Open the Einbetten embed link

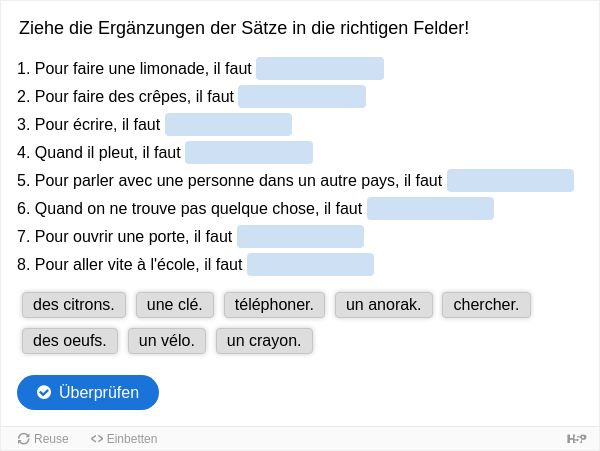click(x=124, y=439)
